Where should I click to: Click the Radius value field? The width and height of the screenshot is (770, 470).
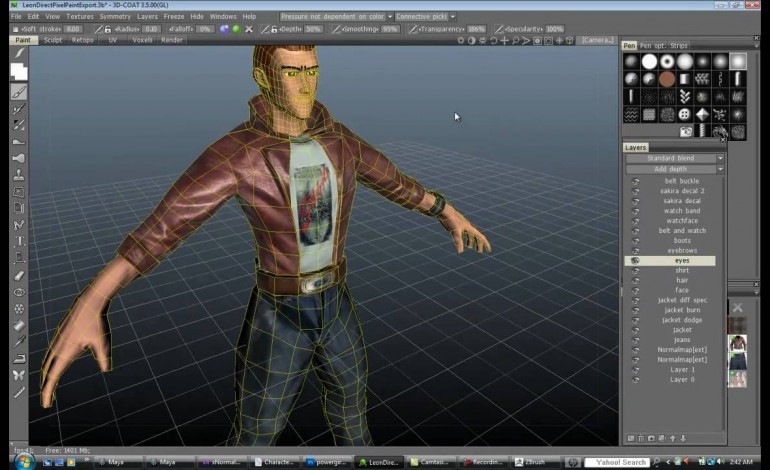[151, 29]
